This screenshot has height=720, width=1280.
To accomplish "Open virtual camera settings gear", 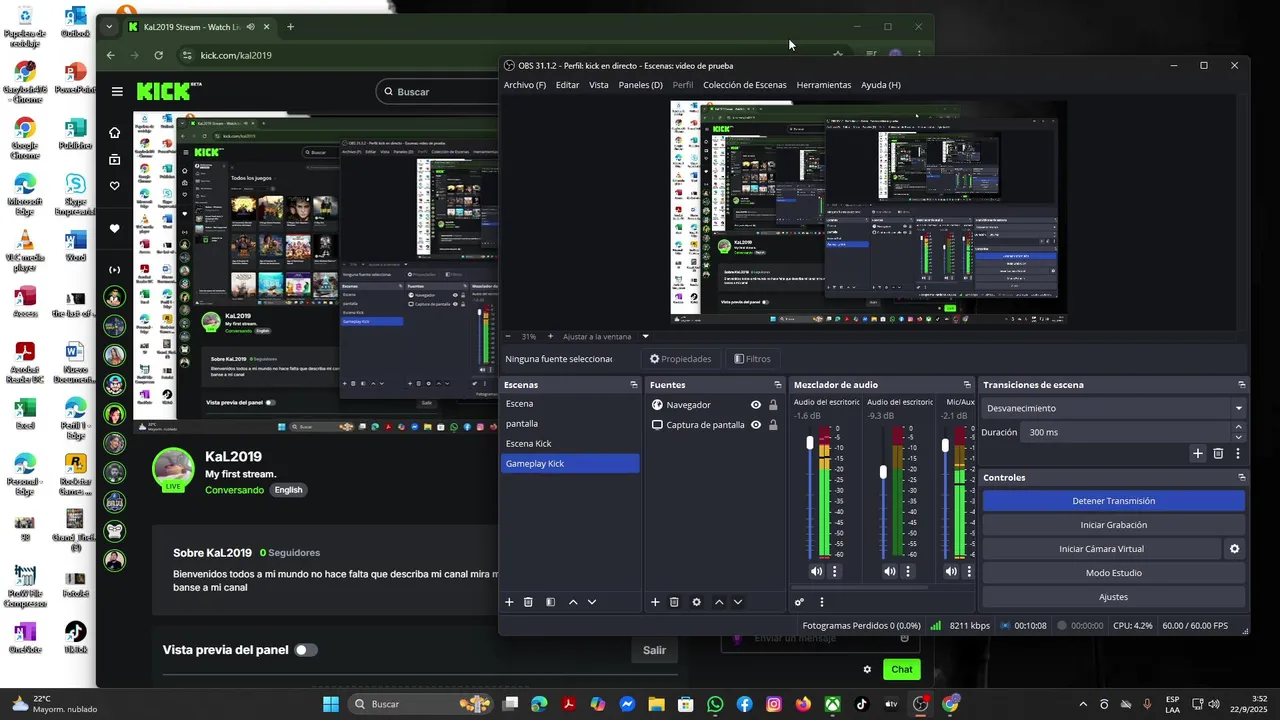I will [x=1234, y=549].
